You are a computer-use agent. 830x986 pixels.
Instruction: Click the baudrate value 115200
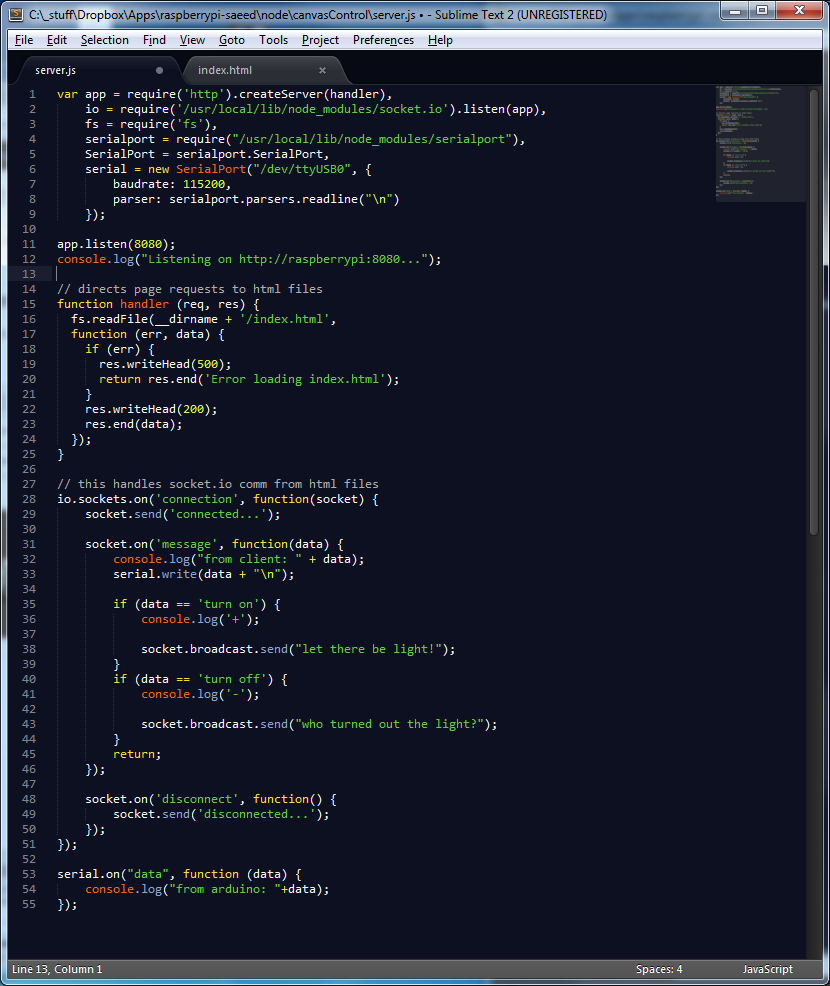point(204,184)
